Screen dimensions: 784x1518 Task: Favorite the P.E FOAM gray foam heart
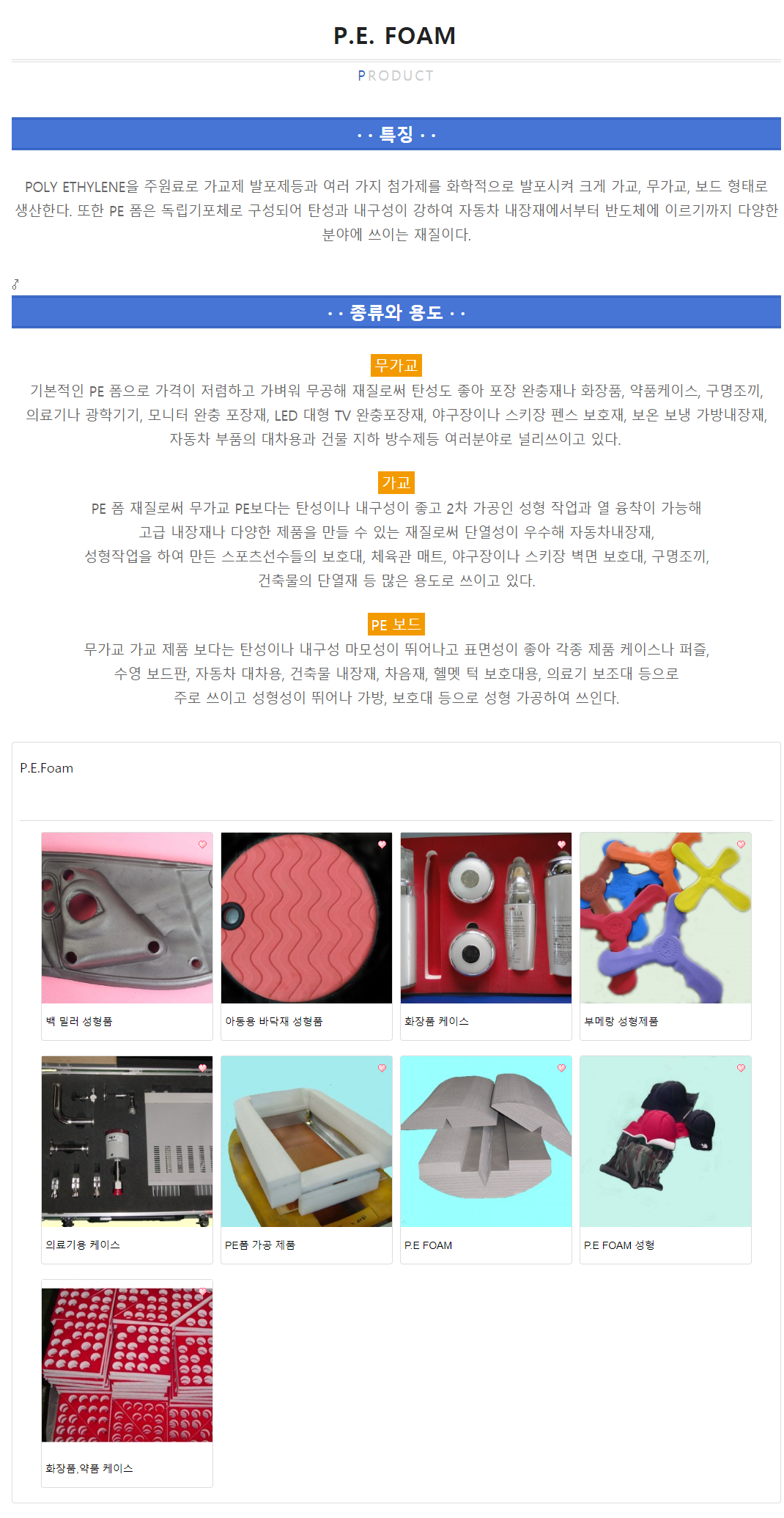click(561, 1068)
